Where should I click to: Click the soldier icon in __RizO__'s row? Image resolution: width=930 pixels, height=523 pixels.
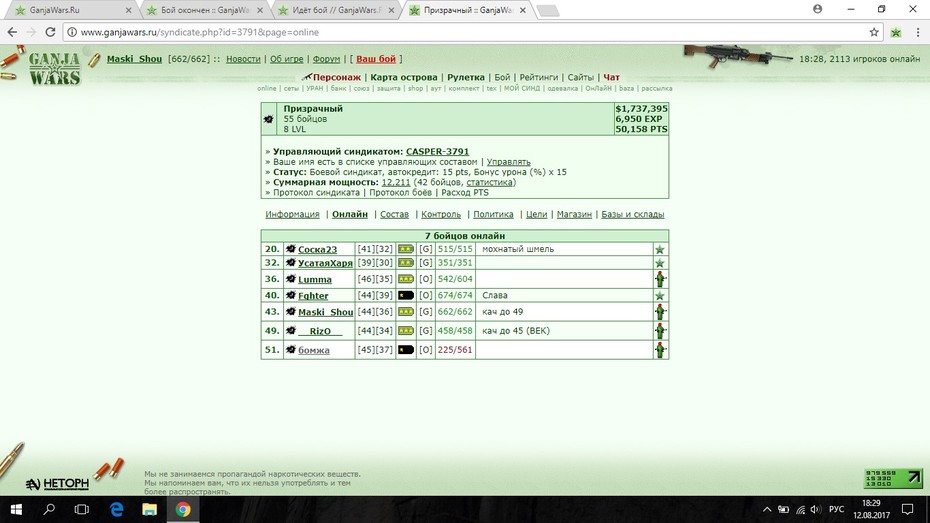(x=660, y=330)
